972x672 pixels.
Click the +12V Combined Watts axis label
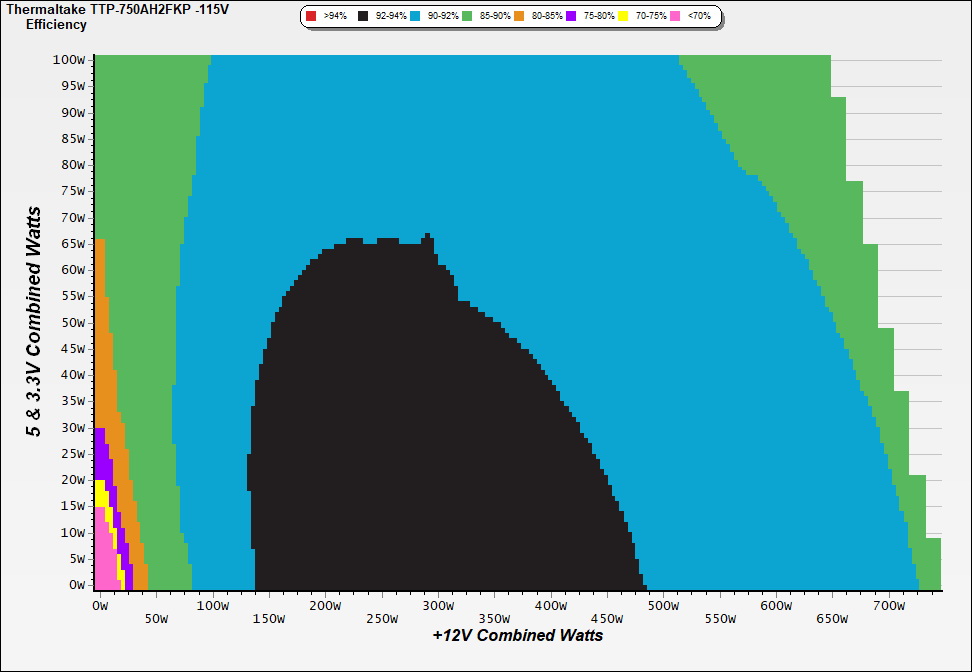pyautogui.click(x=517, y=635)
